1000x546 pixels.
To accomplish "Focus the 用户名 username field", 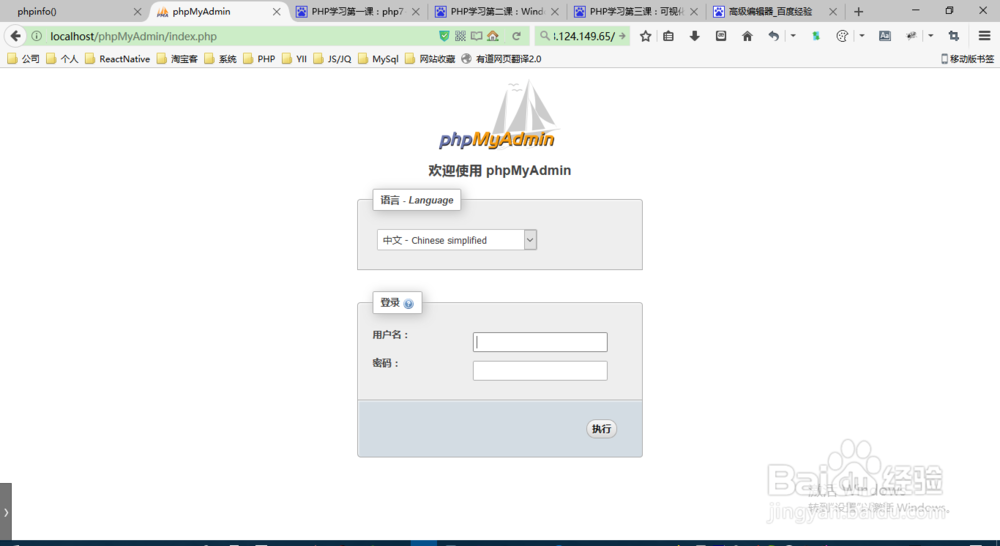I will (x=540, y=342).
